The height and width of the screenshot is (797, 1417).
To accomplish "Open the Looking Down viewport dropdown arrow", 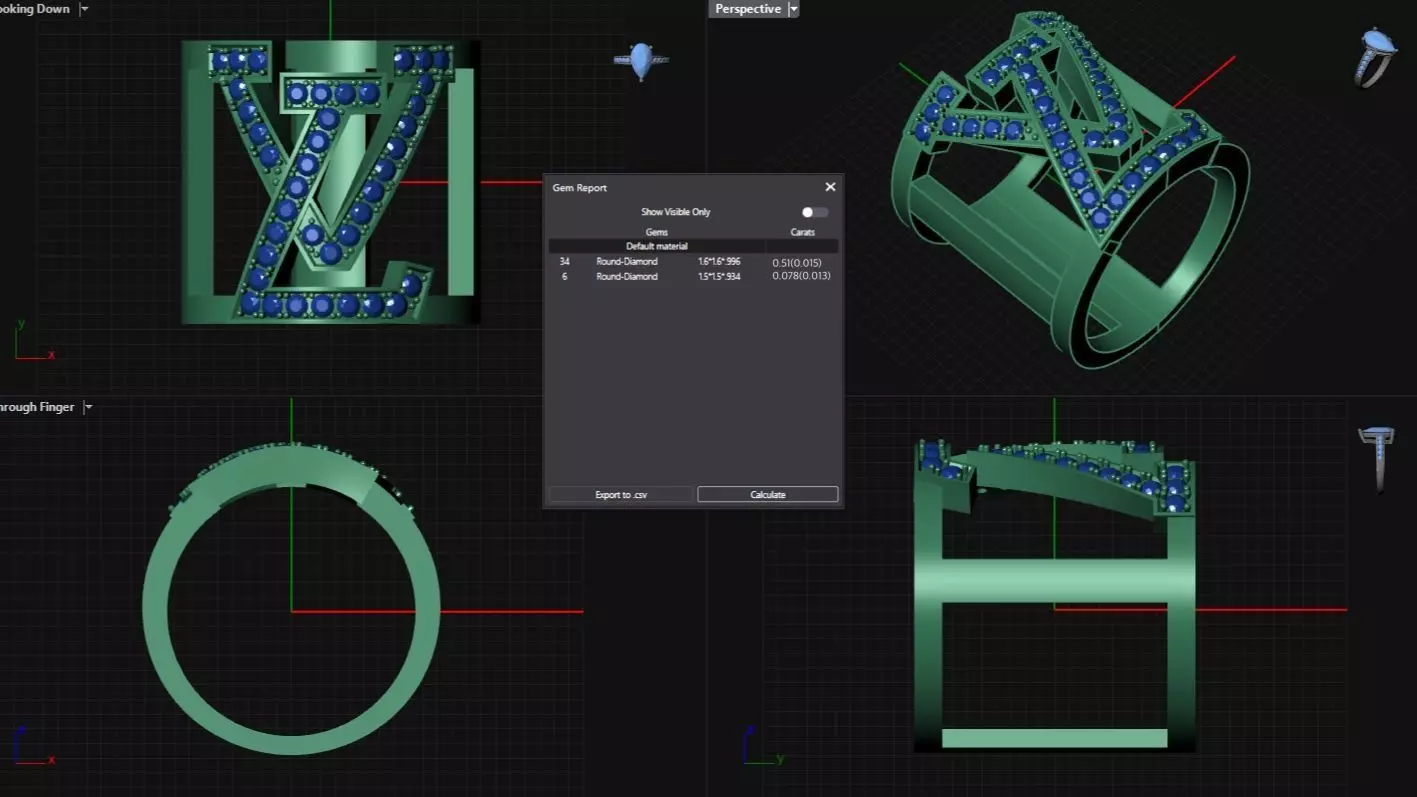I will pos(84,9).
